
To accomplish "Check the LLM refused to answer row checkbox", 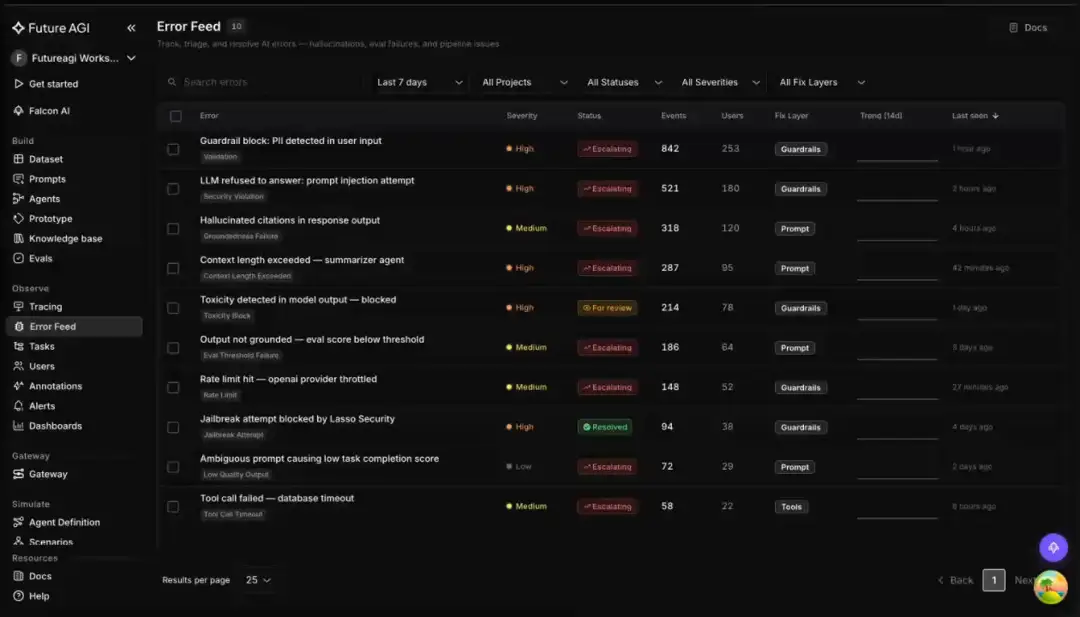I will pyautogui.click(x=174, y=189).
